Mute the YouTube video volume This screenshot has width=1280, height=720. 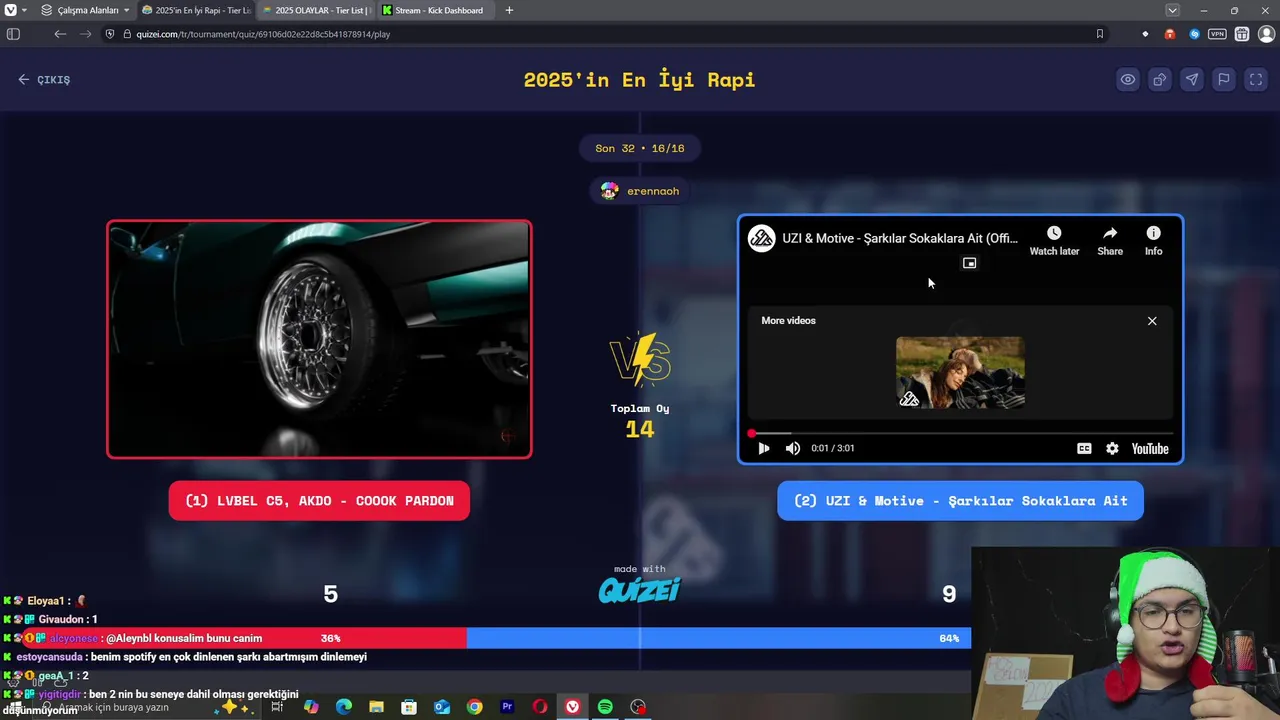[793, 448]
